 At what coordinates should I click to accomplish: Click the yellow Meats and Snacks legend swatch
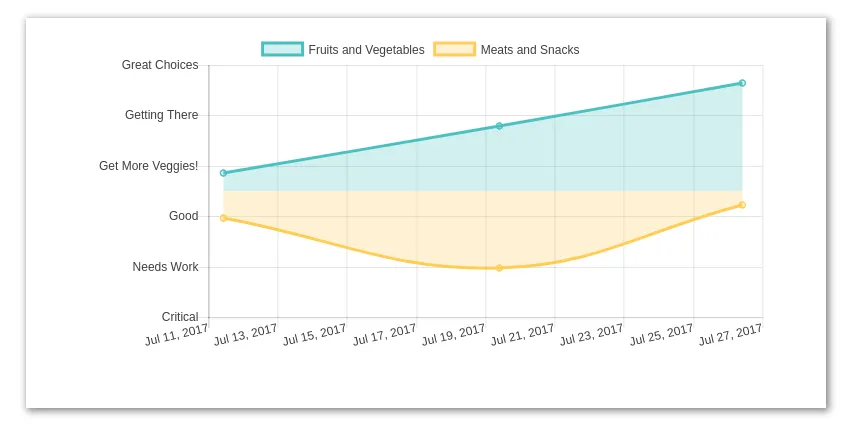coord(454,50)
